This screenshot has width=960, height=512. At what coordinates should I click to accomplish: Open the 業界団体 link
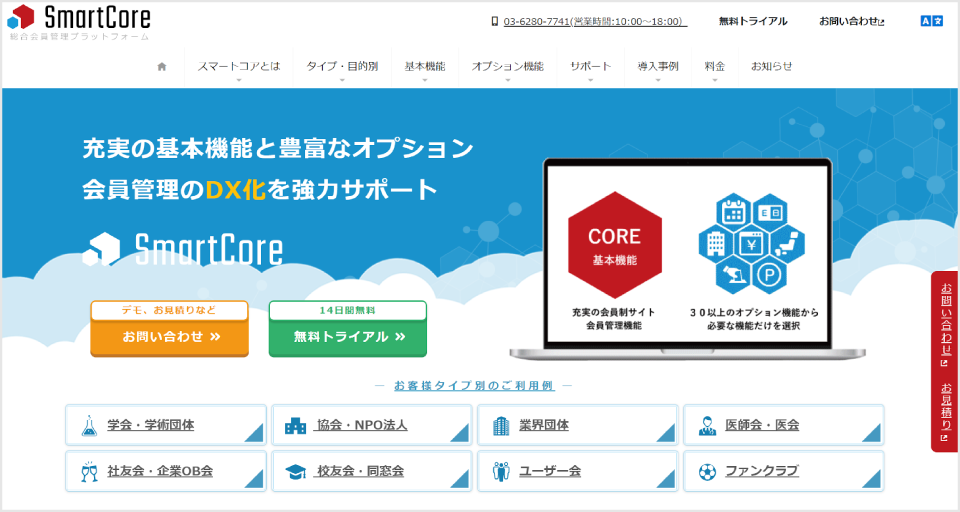click(x=544, y=425)
